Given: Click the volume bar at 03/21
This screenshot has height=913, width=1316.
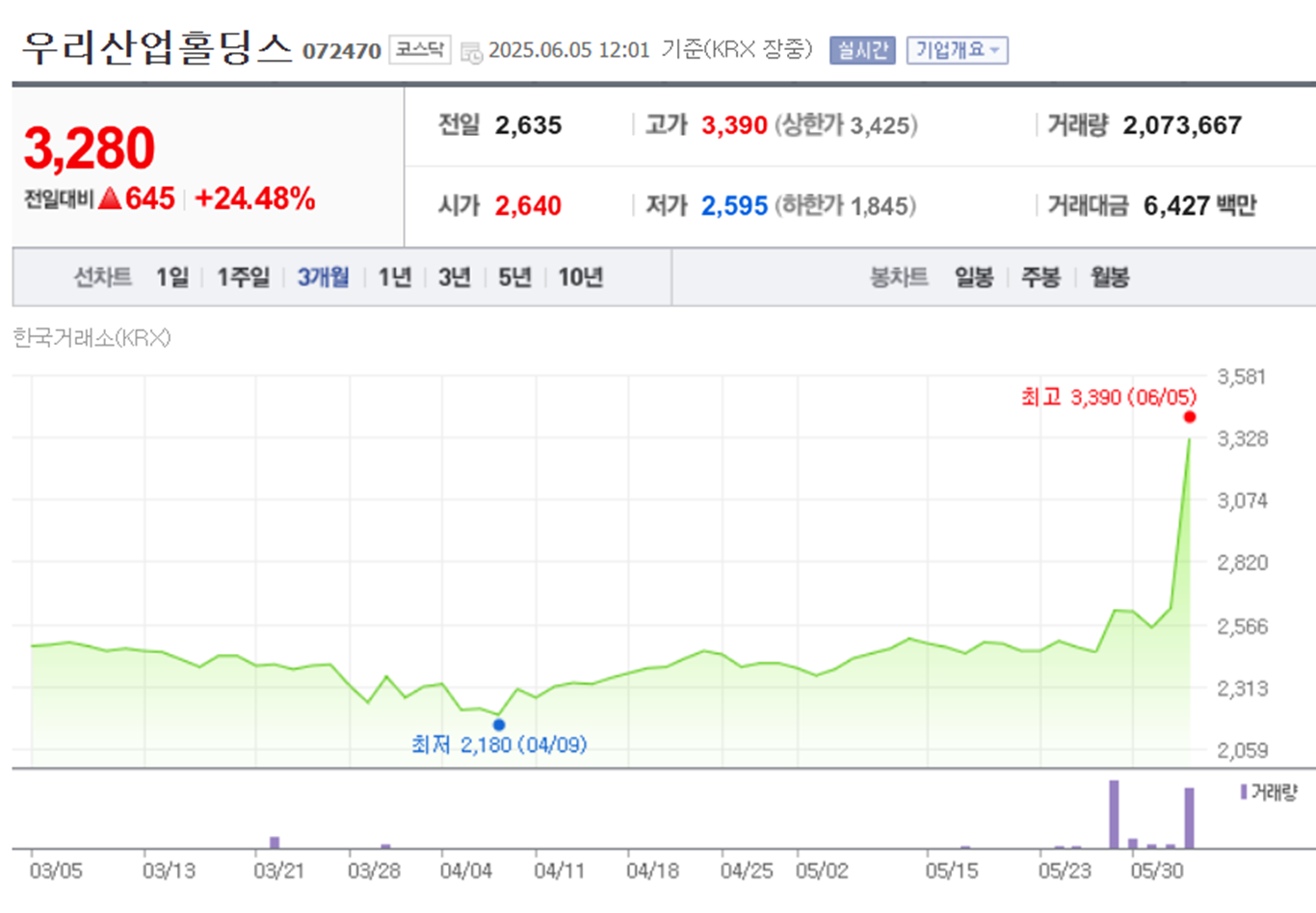Looking at the screenshot, I should (275, 843).
